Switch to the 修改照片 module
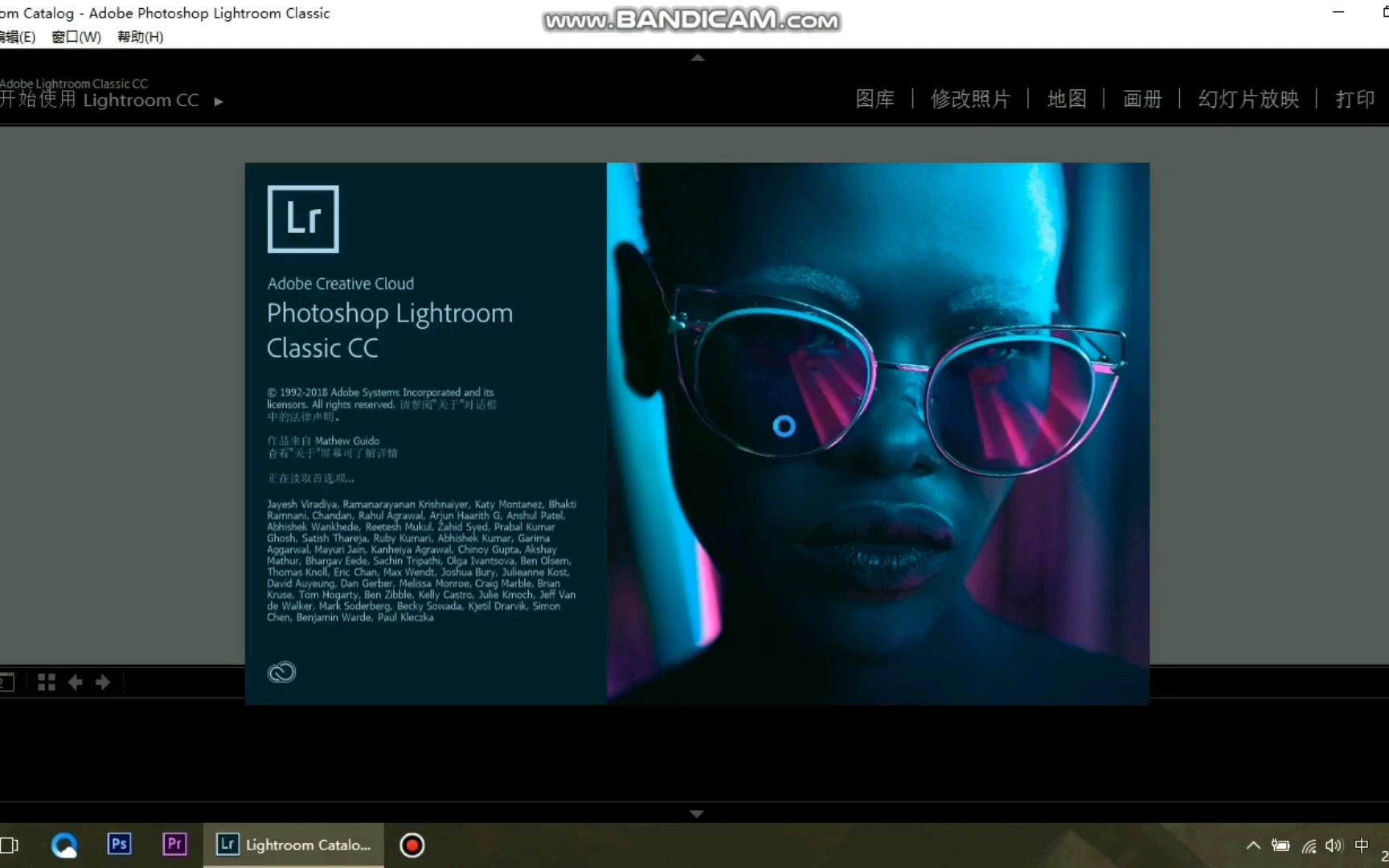The width and height of the screenshot is (1389, 868). click(971, 98)
